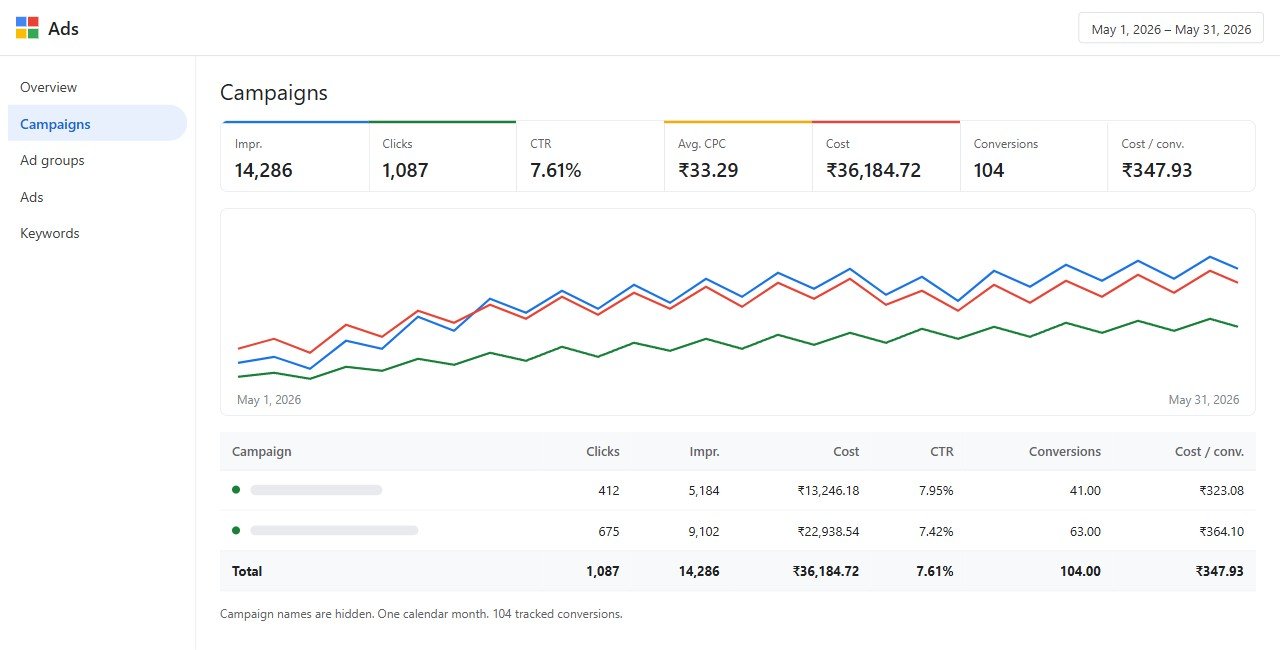
Task: Click the ₹323.08 cost per conversion cell
Action: (1221, 491)
